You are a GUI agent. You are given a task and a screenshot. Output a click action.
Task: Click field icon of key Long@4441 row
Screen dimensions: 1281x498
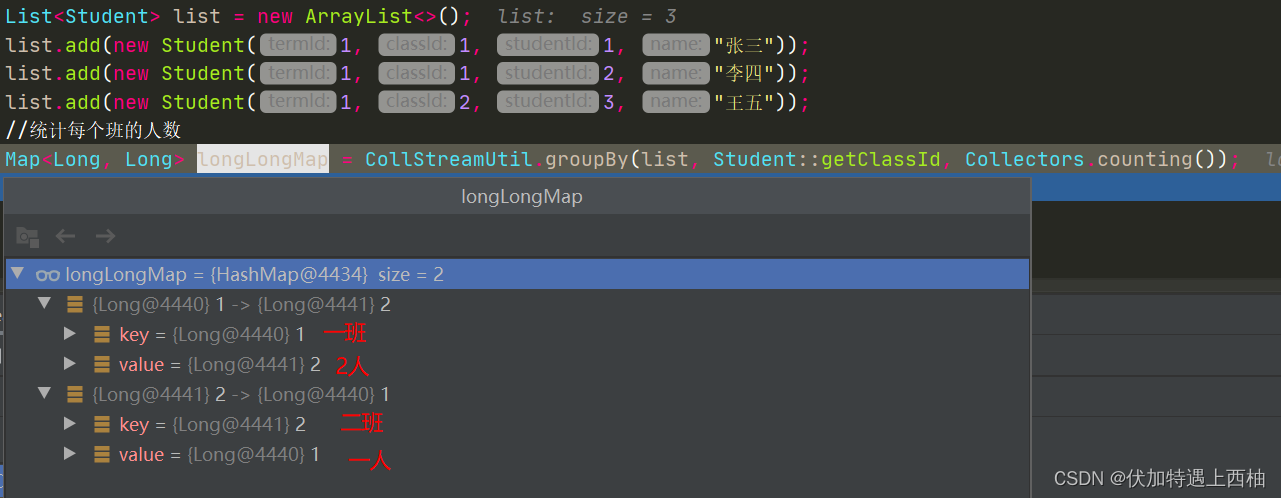[102, 424]
